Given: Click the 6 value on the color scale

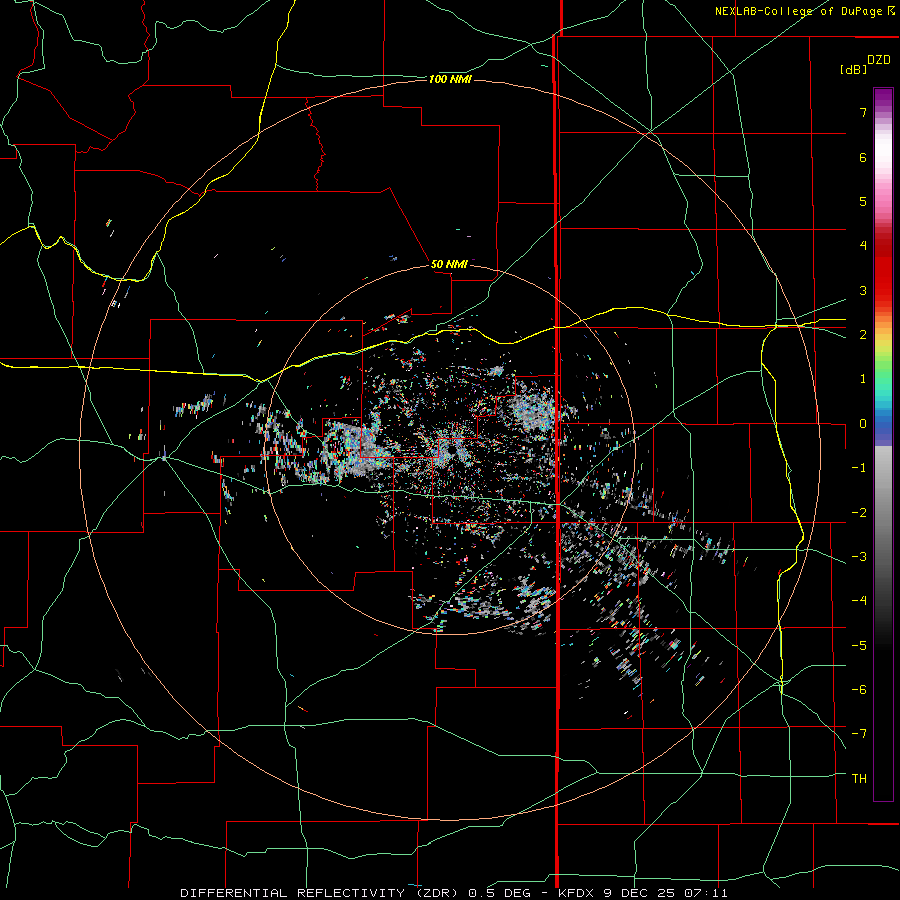Looking at the screenshot, I should (863, 157).
